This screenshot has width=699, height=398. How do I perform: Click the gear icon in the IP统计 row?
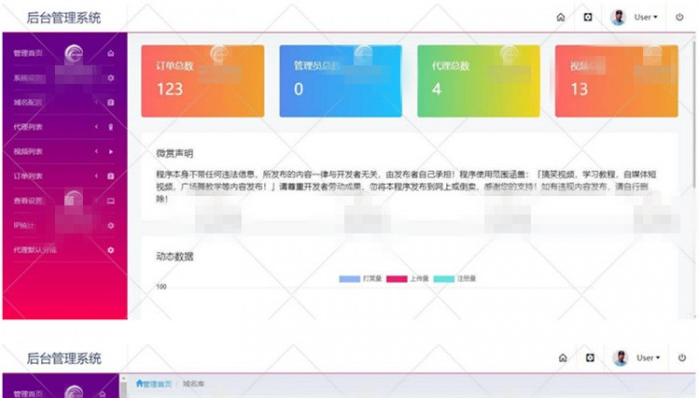[111, 226]
